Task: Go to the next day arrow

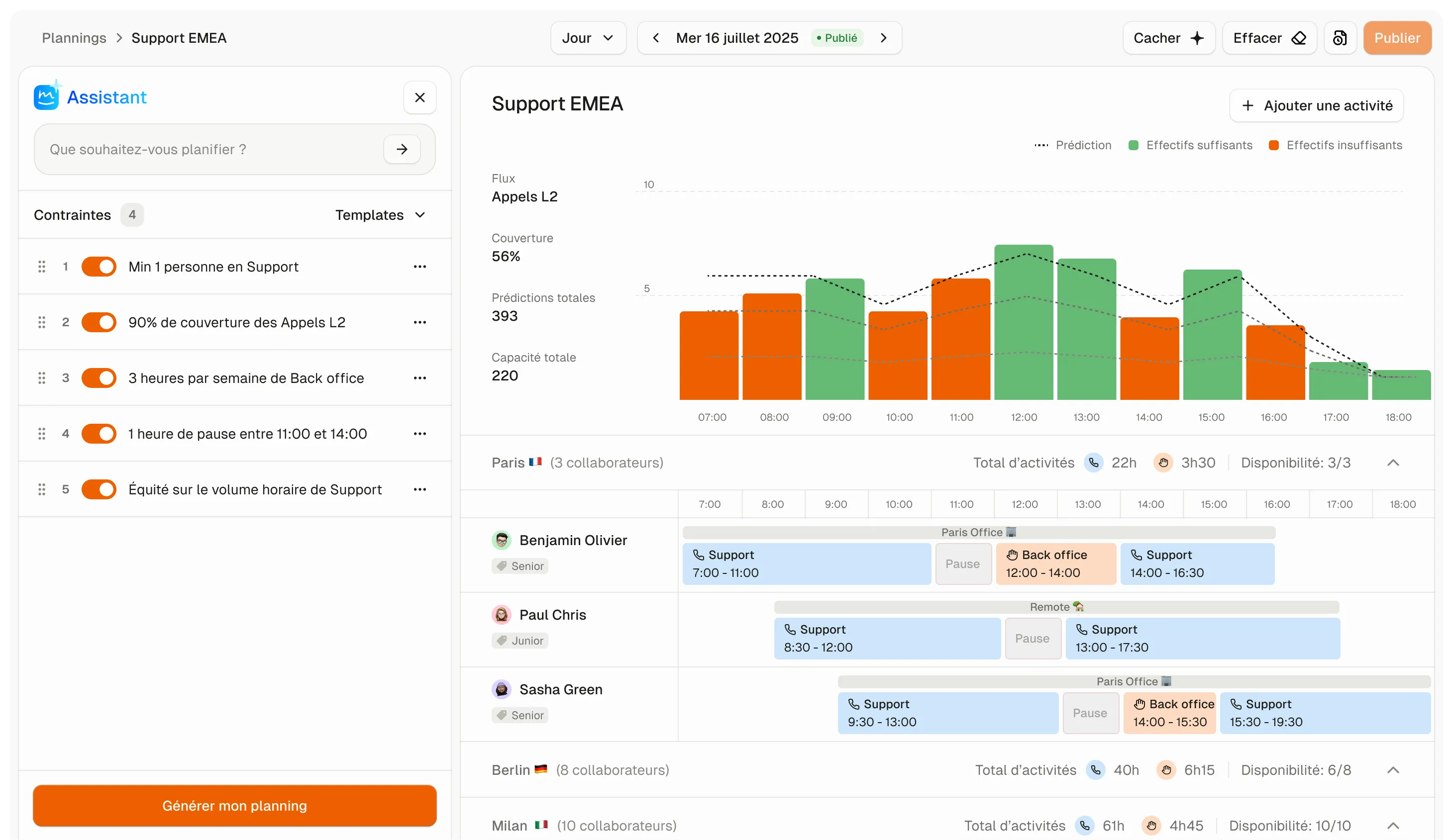Action: (x=883, y=38)
